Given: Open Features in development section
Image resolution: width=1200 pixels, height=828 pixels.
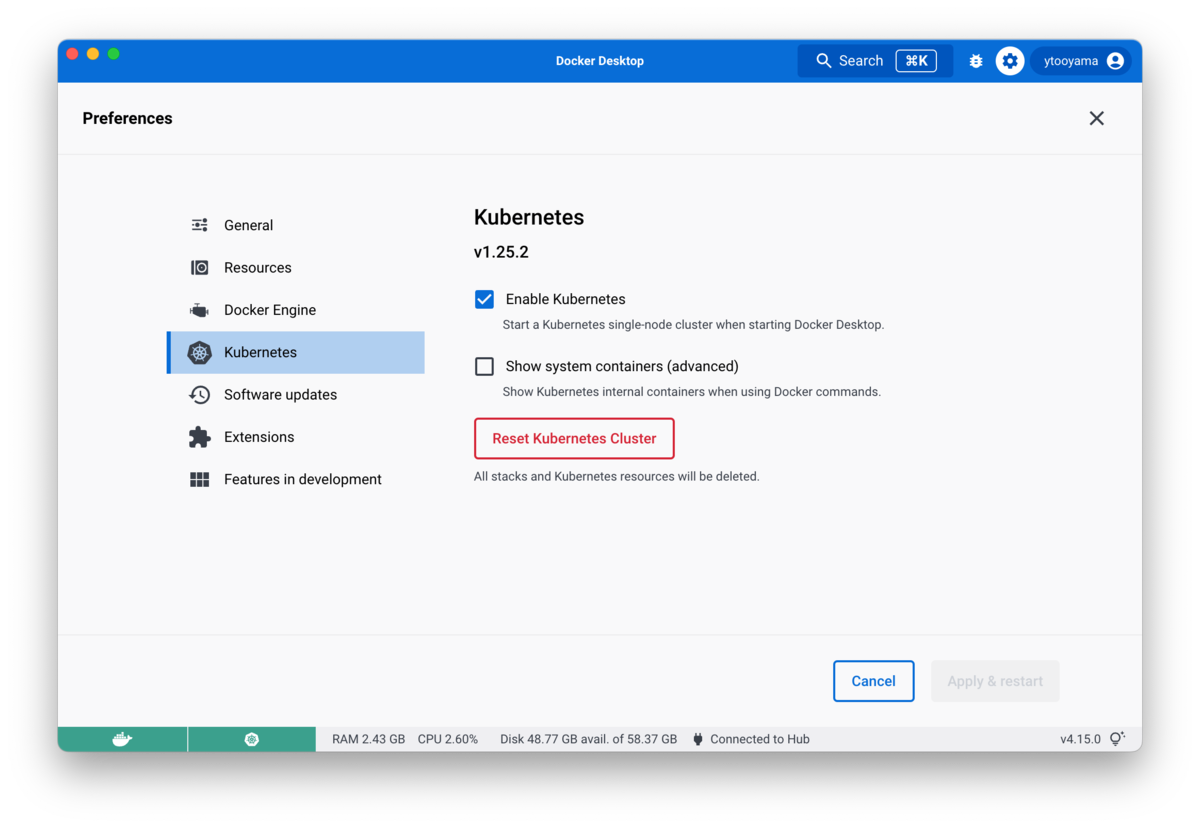Looking at the screenshot, I should coord(296,479).
